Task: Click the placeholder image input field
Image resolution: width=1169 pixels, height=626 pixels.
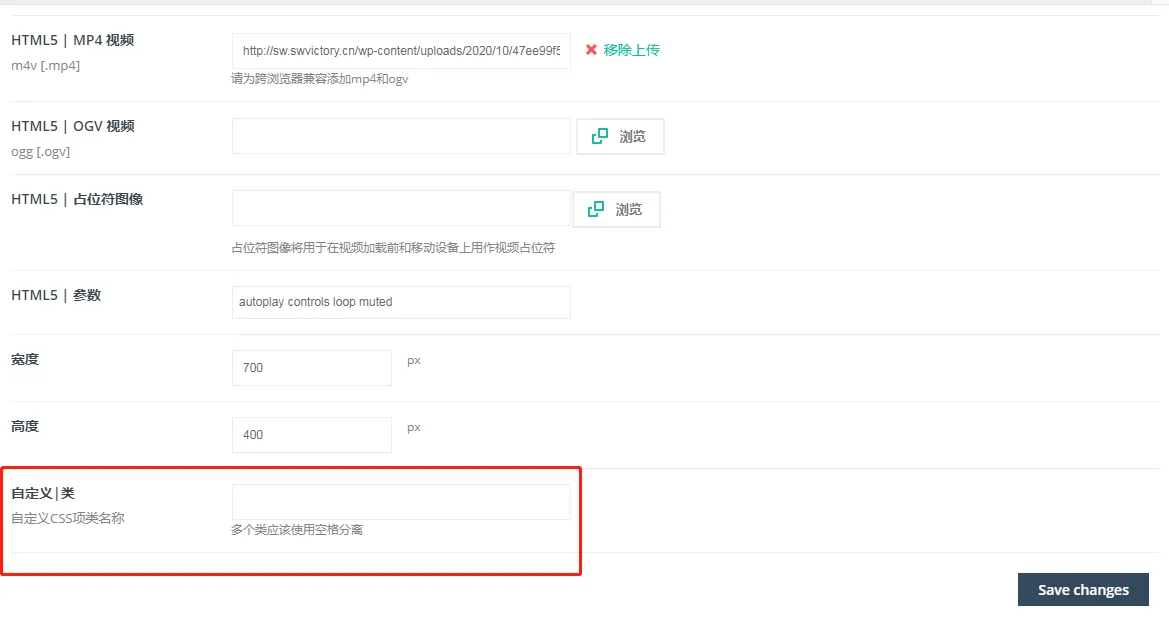Action: point(401,209)
